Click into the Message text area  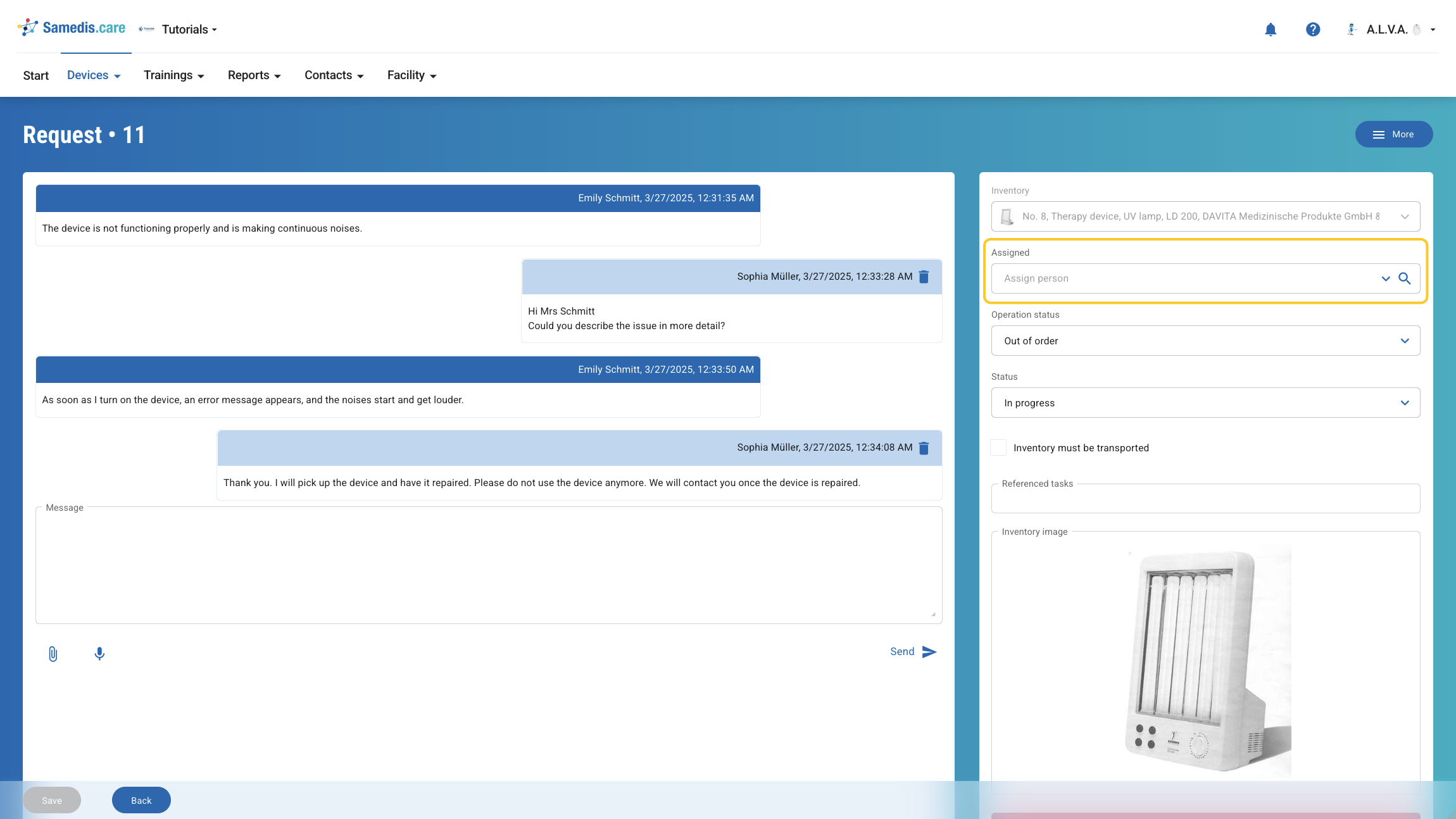489,565
